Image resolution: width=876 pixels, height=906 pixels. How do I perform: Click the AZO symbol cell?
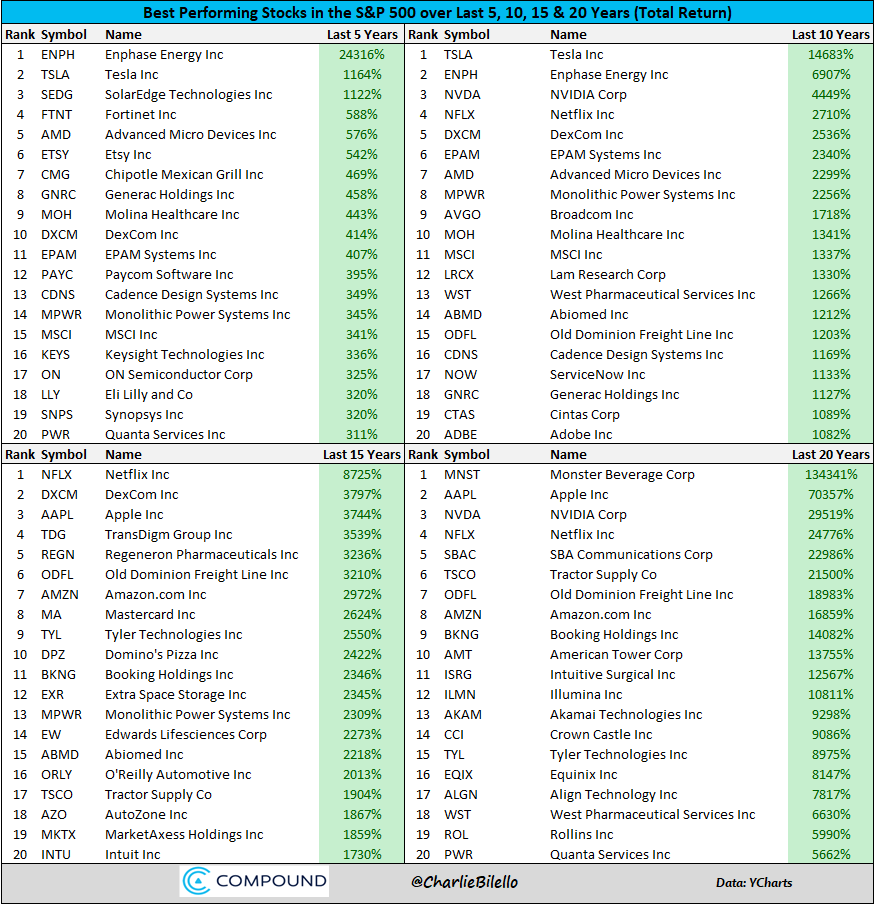[x=54, y=815]
